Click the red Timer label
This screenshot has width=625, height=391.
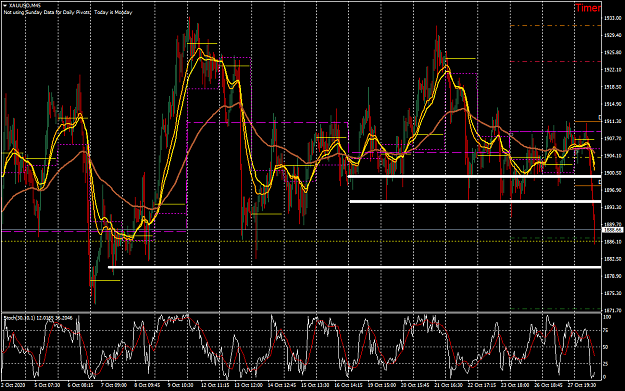coord(588,8)
